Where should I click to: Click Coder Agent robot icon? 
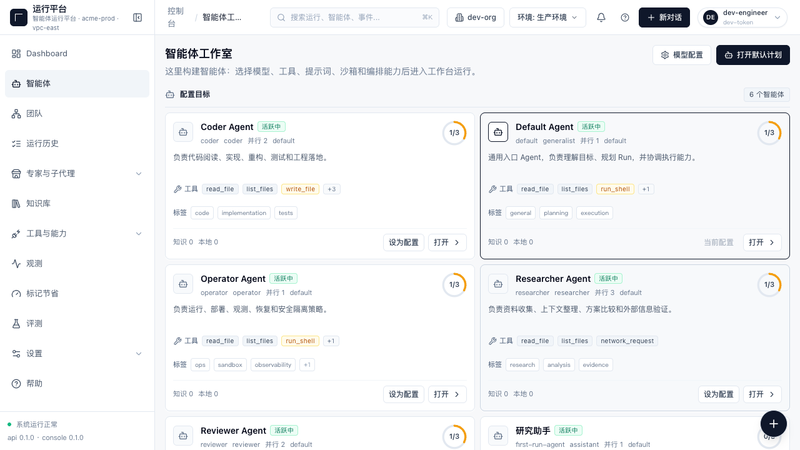pyautogui.click(x=183, y=132)
